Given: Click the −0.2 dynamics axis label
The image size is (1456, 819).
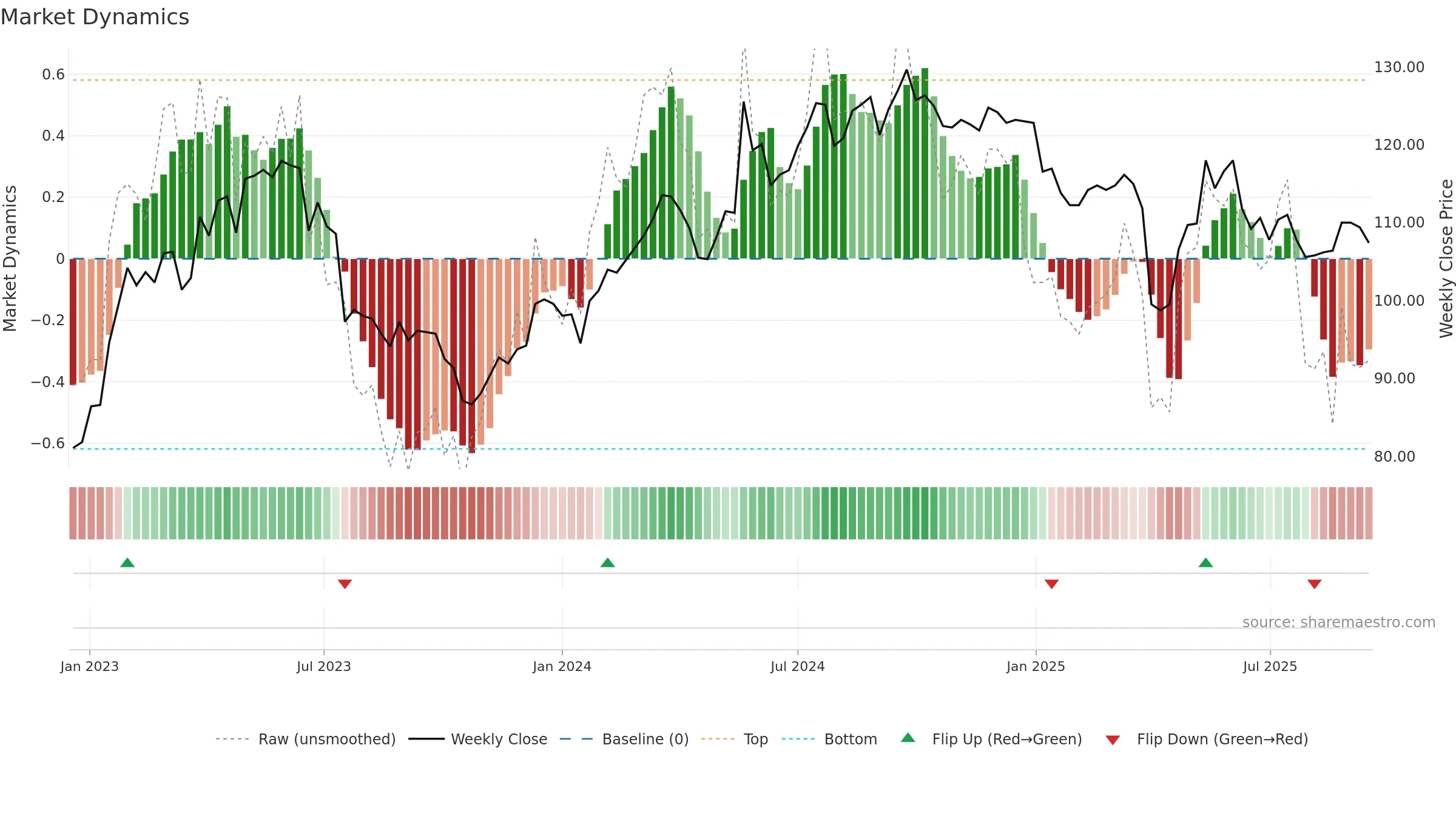Looking at the screenshot, I should [x=48, y=320].
